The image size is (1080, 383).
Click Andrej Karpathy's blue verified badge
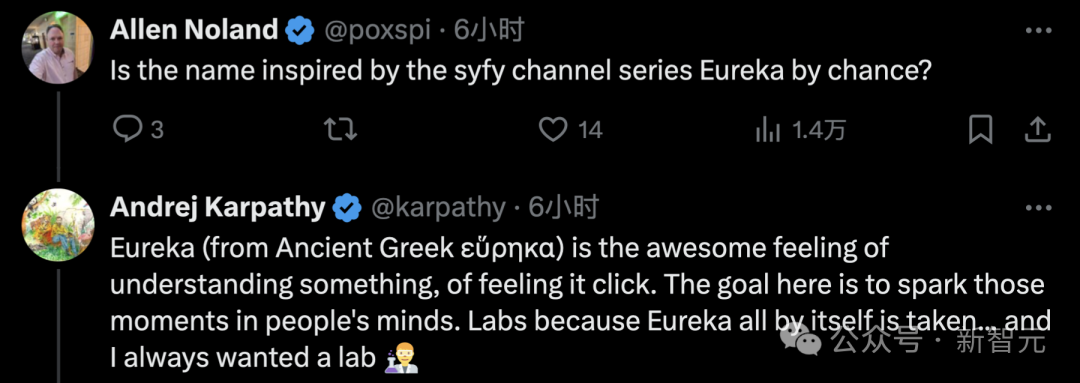click(347, 208)
